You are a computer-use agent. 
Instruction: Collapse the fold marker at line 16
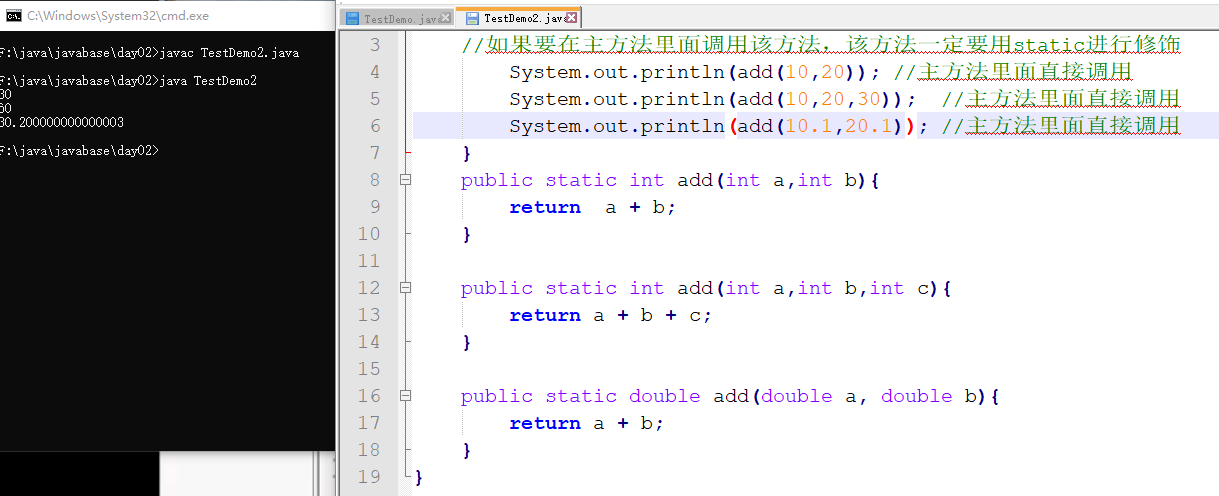(x=405, y=396)
